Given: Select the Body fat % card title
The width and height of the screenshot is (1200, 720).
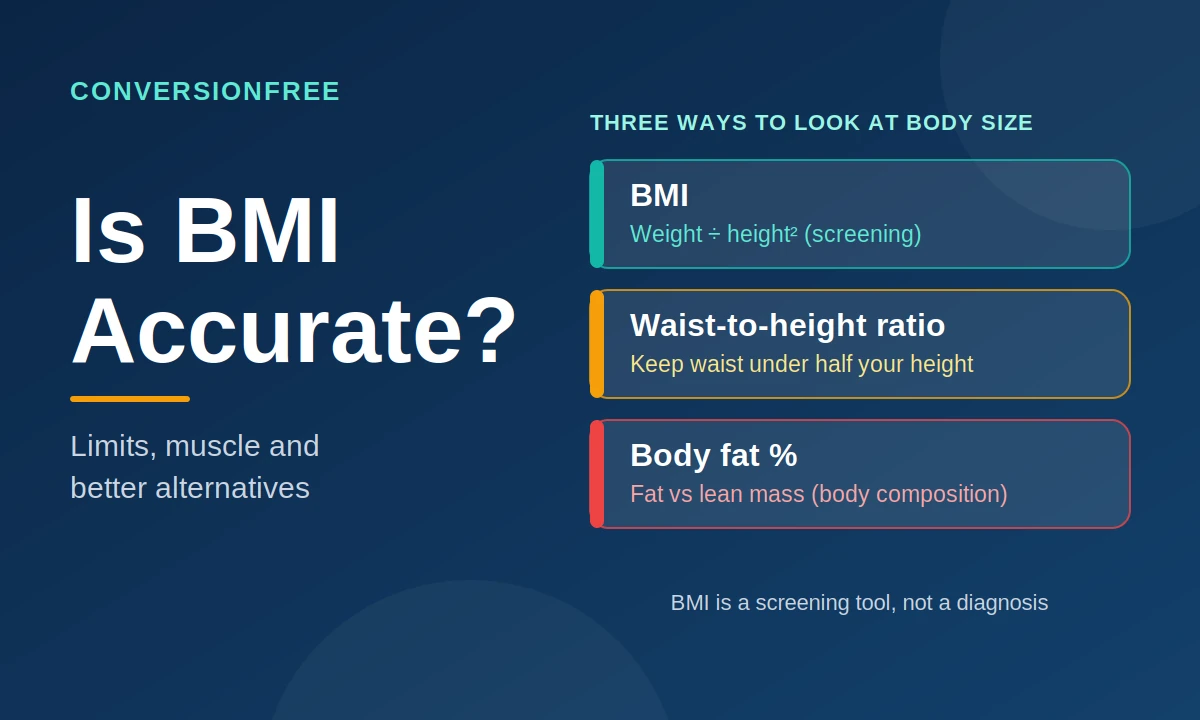Looking at the screenshot, I should coord(713,455).
